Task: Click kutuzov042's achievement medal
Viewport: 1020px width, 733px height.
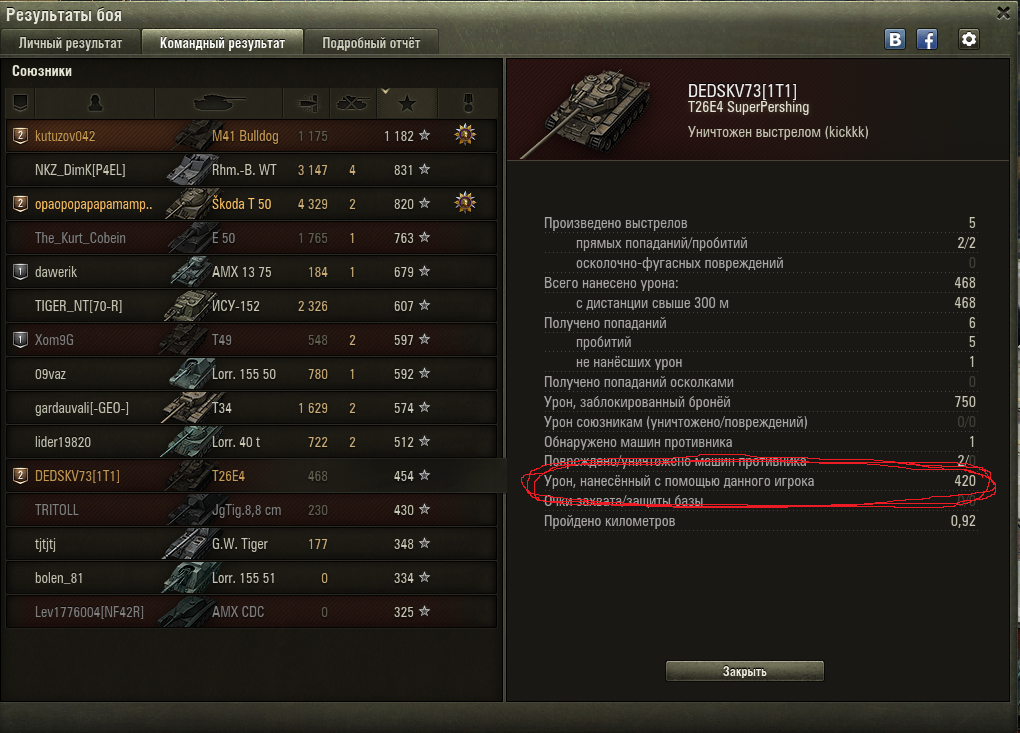Action: [465, 135]
